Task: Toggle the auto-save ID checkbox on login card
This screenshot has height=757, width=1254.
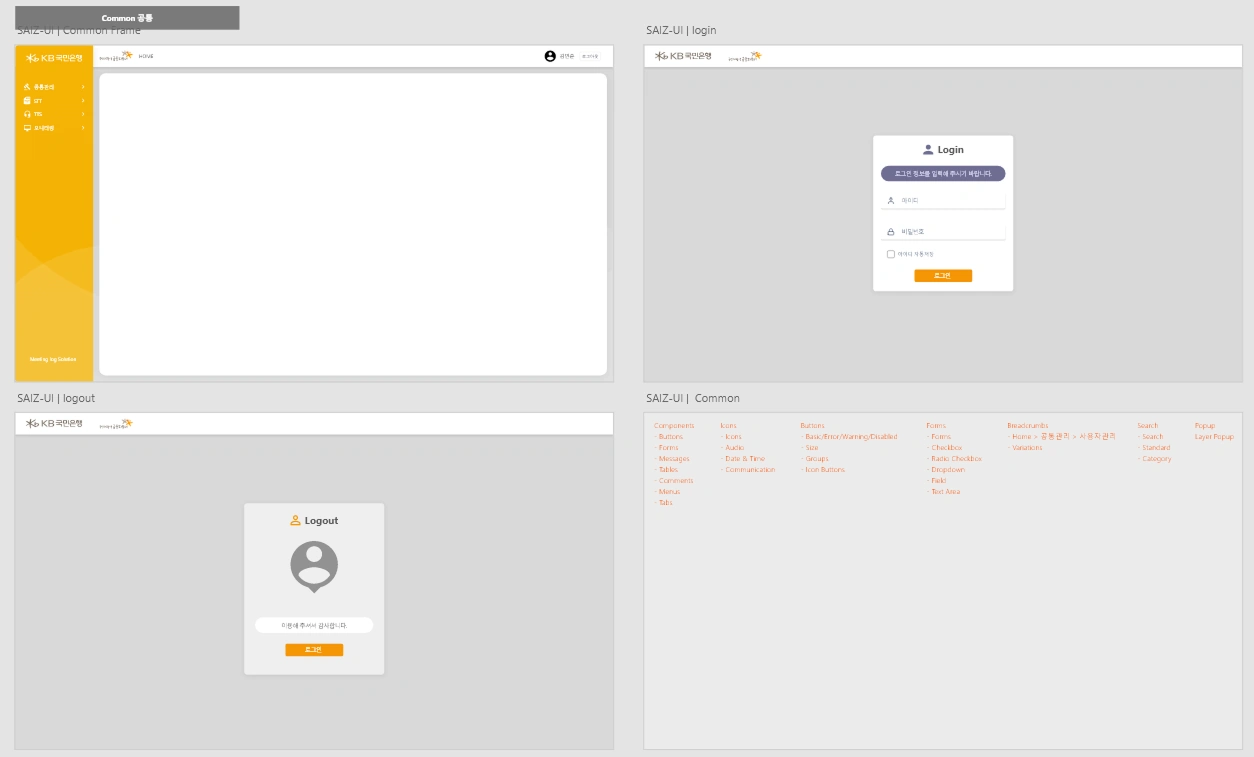Action: (891, 254)
